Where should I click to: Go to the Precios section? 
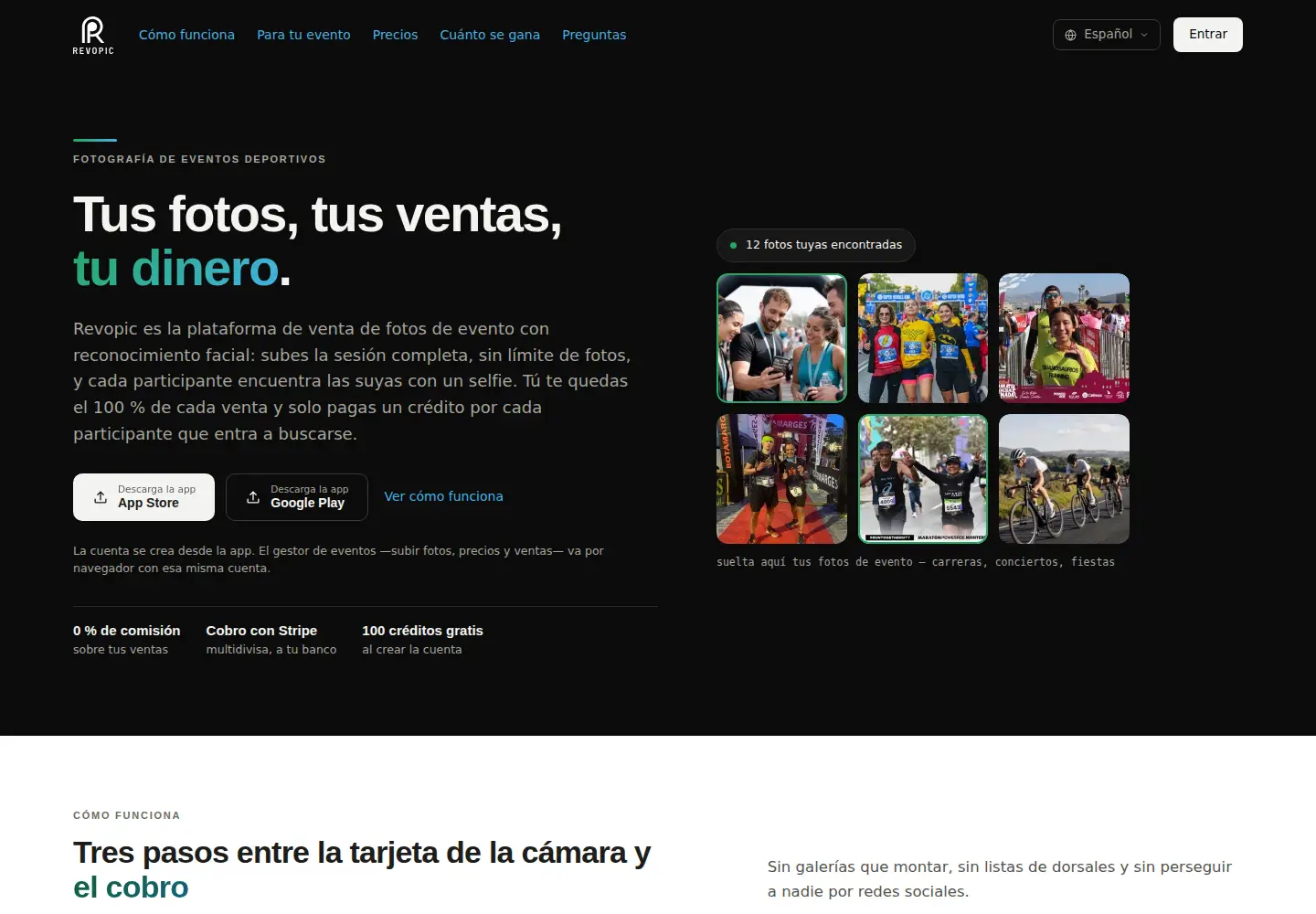[395, 35]
